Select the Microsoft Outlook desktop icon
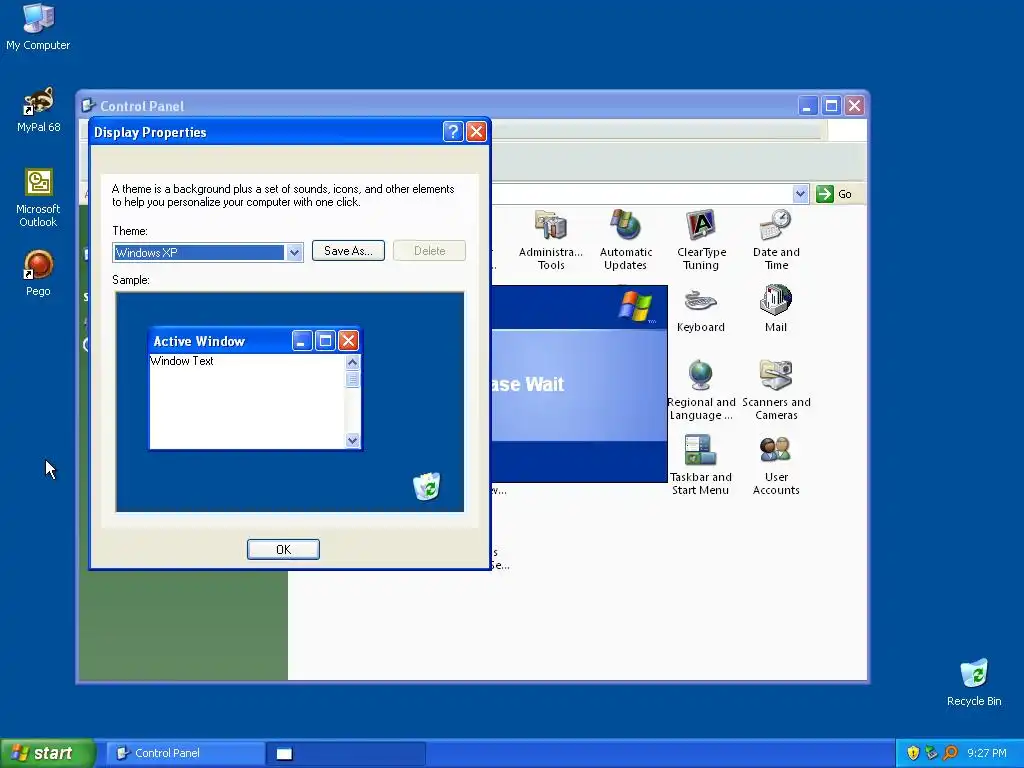Viewport: 1024px width, 768px height. [38, 198]
